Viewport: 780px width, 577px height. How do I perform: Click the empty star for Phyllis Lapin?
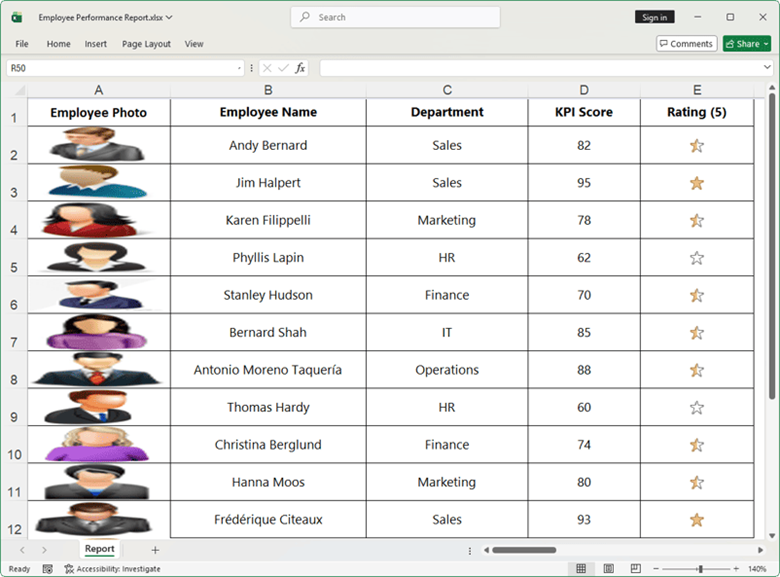pos(696,258)
